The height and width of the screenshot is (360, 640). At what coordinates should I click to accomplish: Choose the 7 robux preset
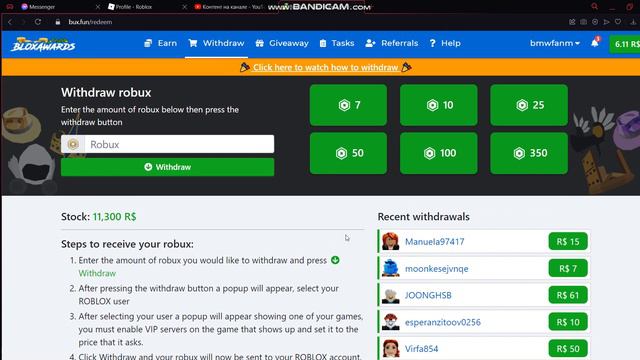348,105
